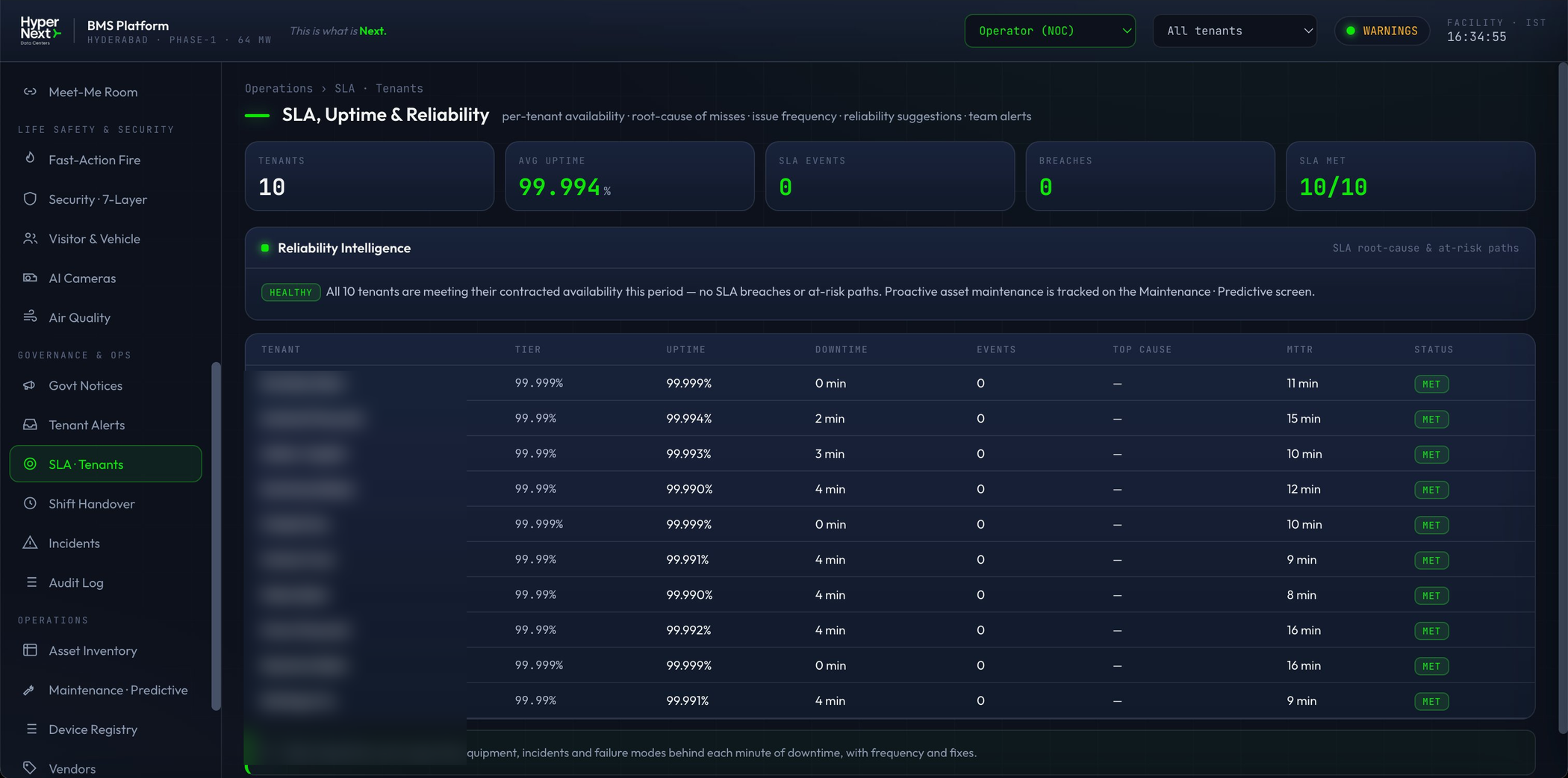The image size is (1568, 778).
Task: Click the DOWNTIME column header
Action: [x=841, y=349]
